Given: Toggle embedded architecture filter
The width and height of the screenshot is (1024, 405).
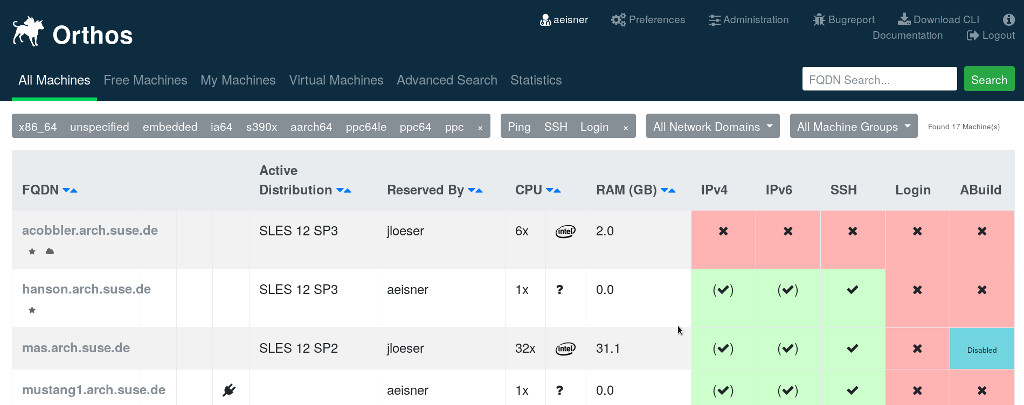Looking at the screenshot, I should (170, 127).
